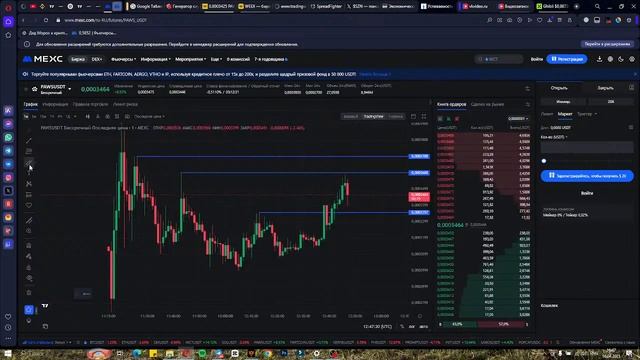The height and width of the screenshot is (360, 640).
Task: Show only bids green order book icon
Action: click(449, 119)
